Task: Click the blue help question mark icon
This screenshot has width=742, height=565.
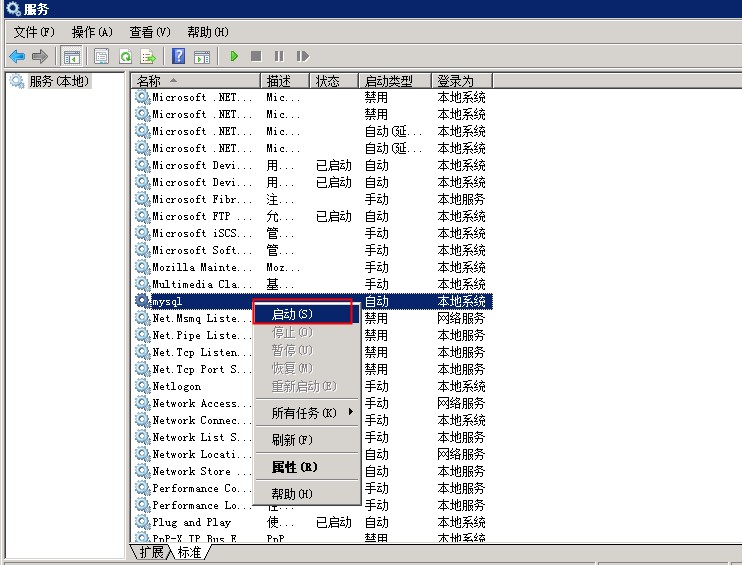Action: (178, 57)
